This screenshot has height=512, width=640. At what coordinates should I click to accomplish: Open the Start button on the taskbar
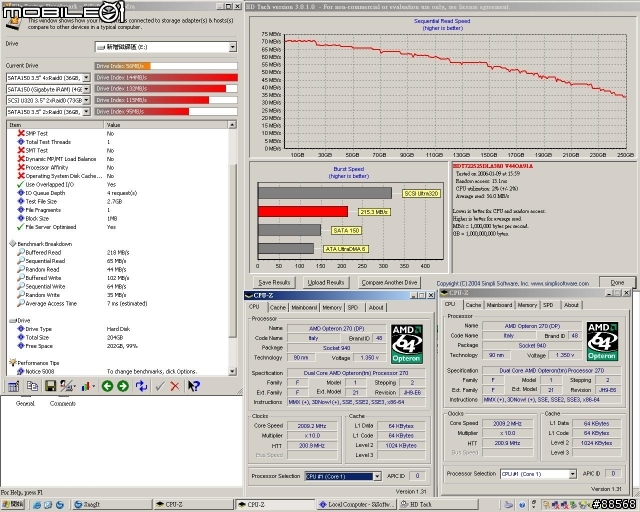[13, 505]
